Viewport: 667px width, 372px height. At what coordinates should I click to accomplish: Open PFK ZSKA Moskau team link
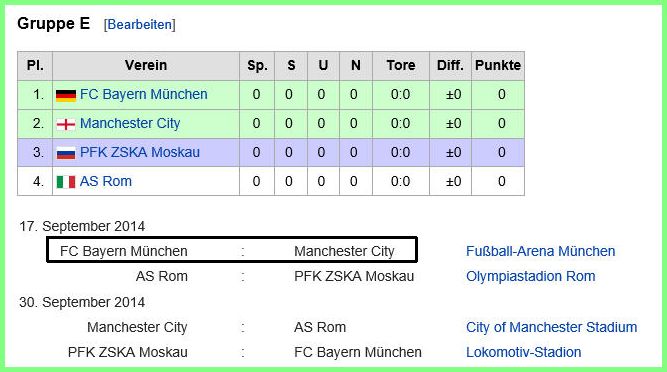[140, 152]
